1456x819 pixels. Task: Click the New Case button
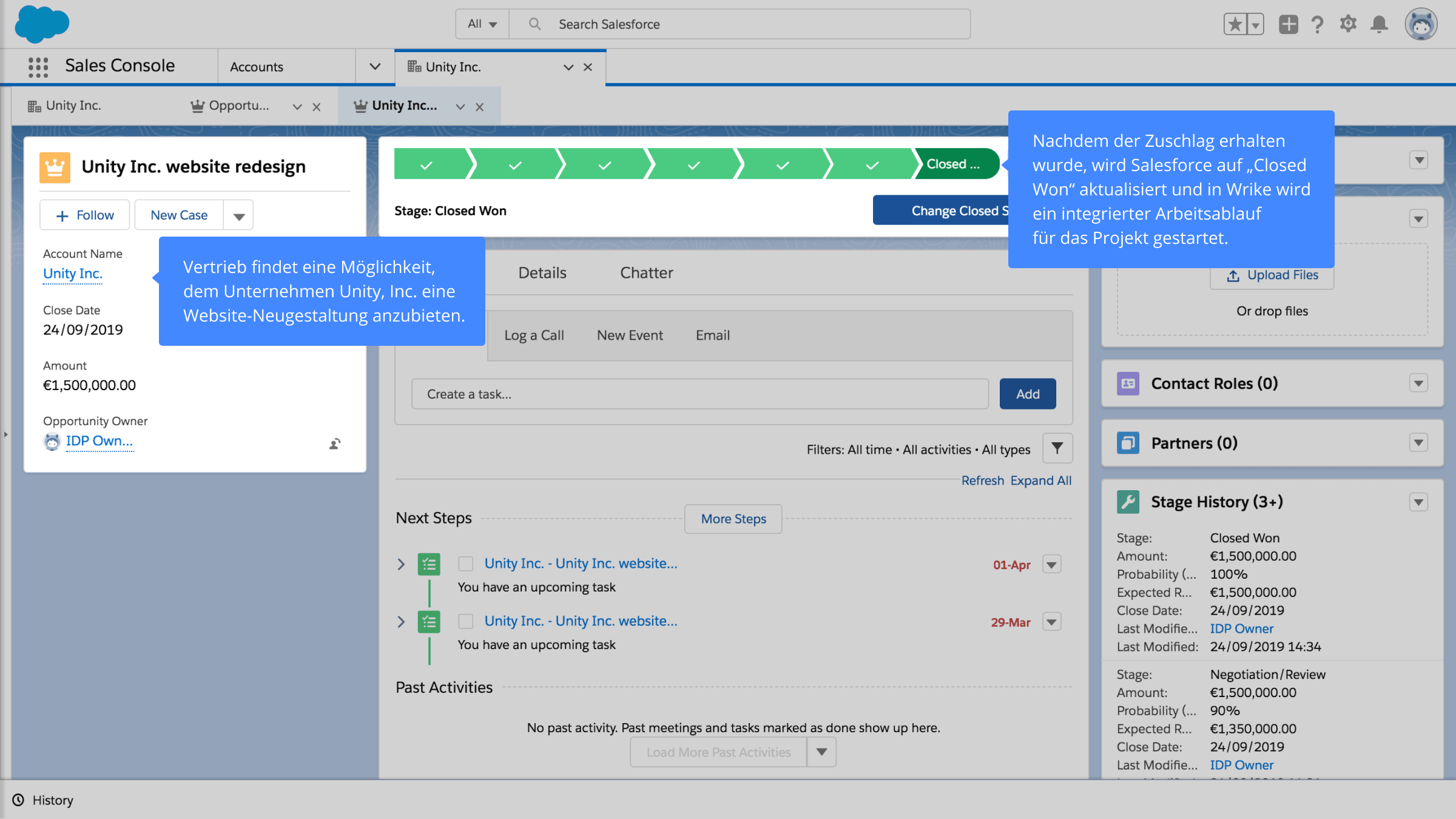179,215
